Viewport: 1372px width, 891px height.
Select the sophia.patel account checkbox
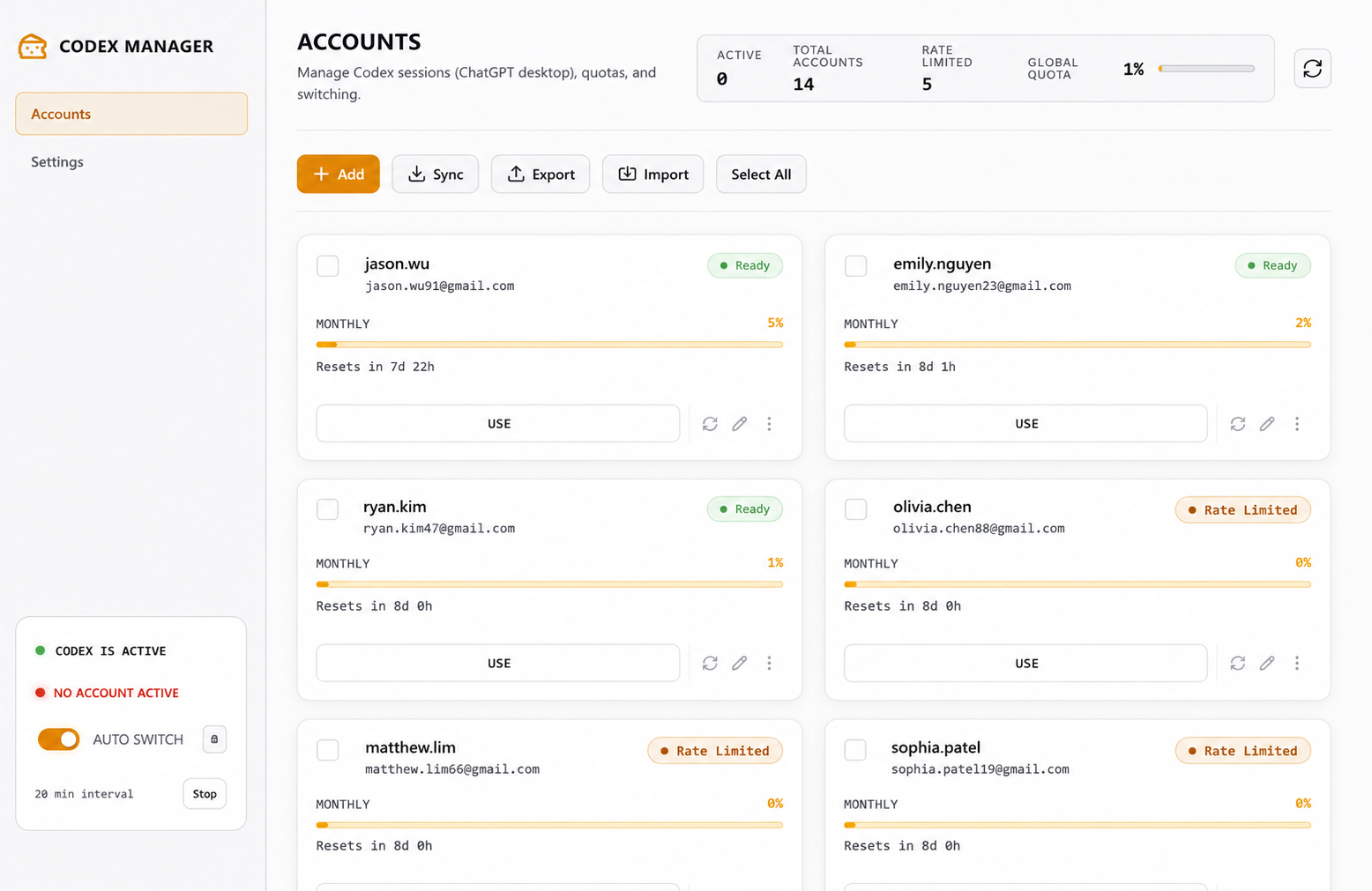coord(855,750)
